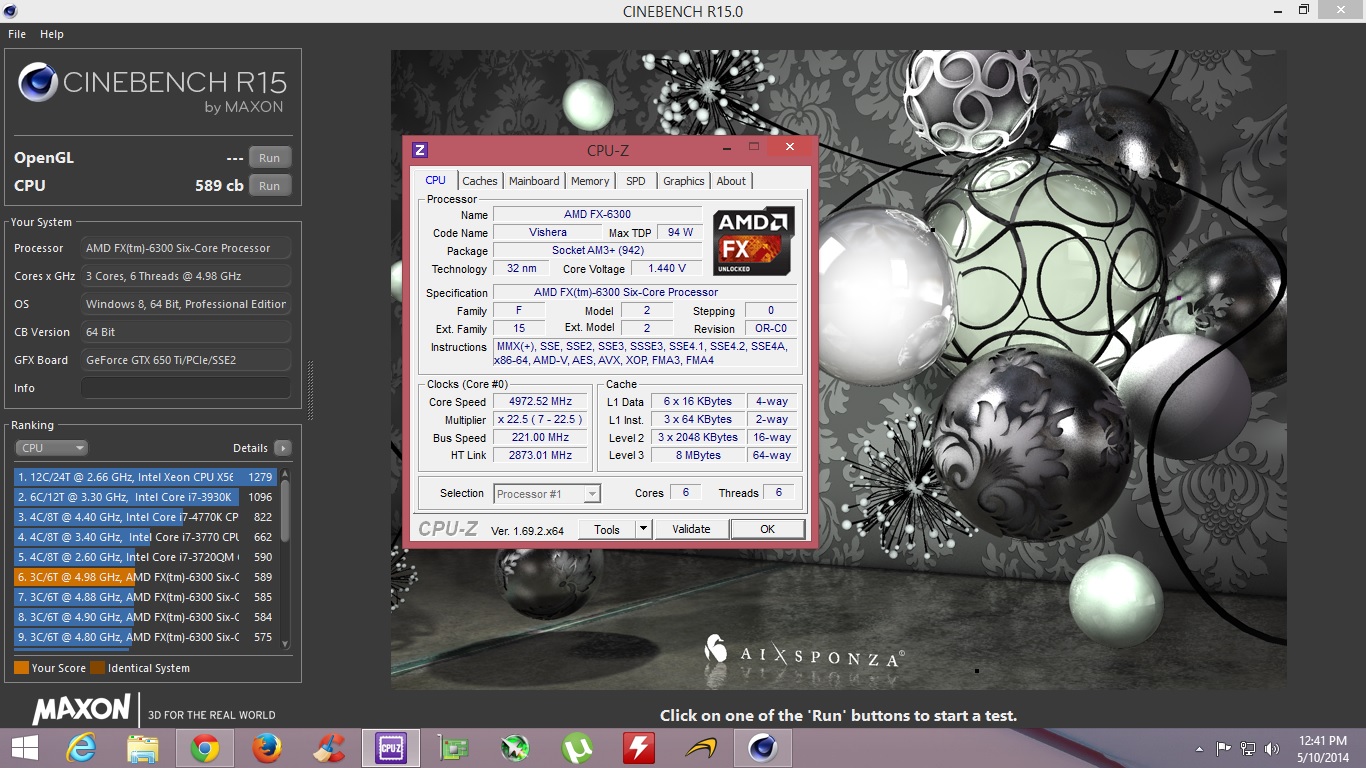Open the network status tray icon
Image resolution: width=1366 pixels, height=768 pixels.
pyautogui.click(x=1248, y=748)
